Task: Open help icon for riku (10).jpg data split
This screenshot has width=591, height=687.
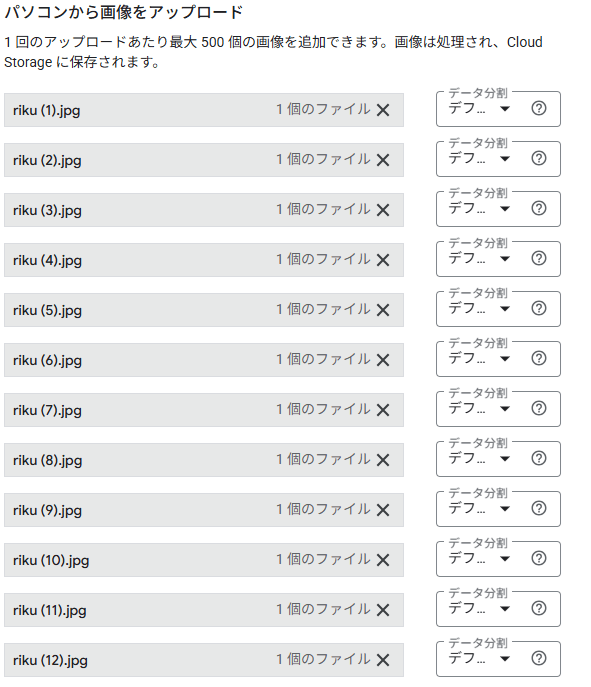Action: coord(538,558)
